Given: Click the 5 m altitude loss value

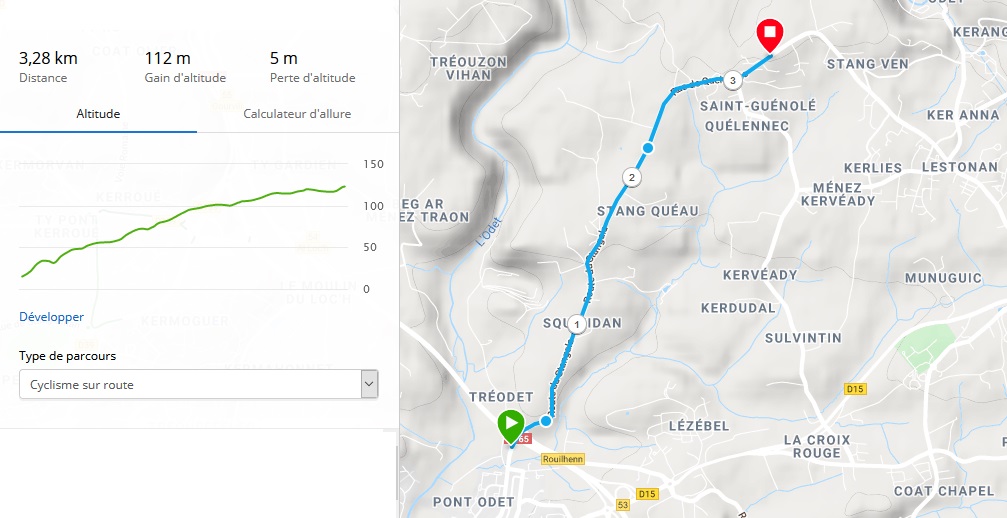Looking at the screenshot, I should pos(286,58).
